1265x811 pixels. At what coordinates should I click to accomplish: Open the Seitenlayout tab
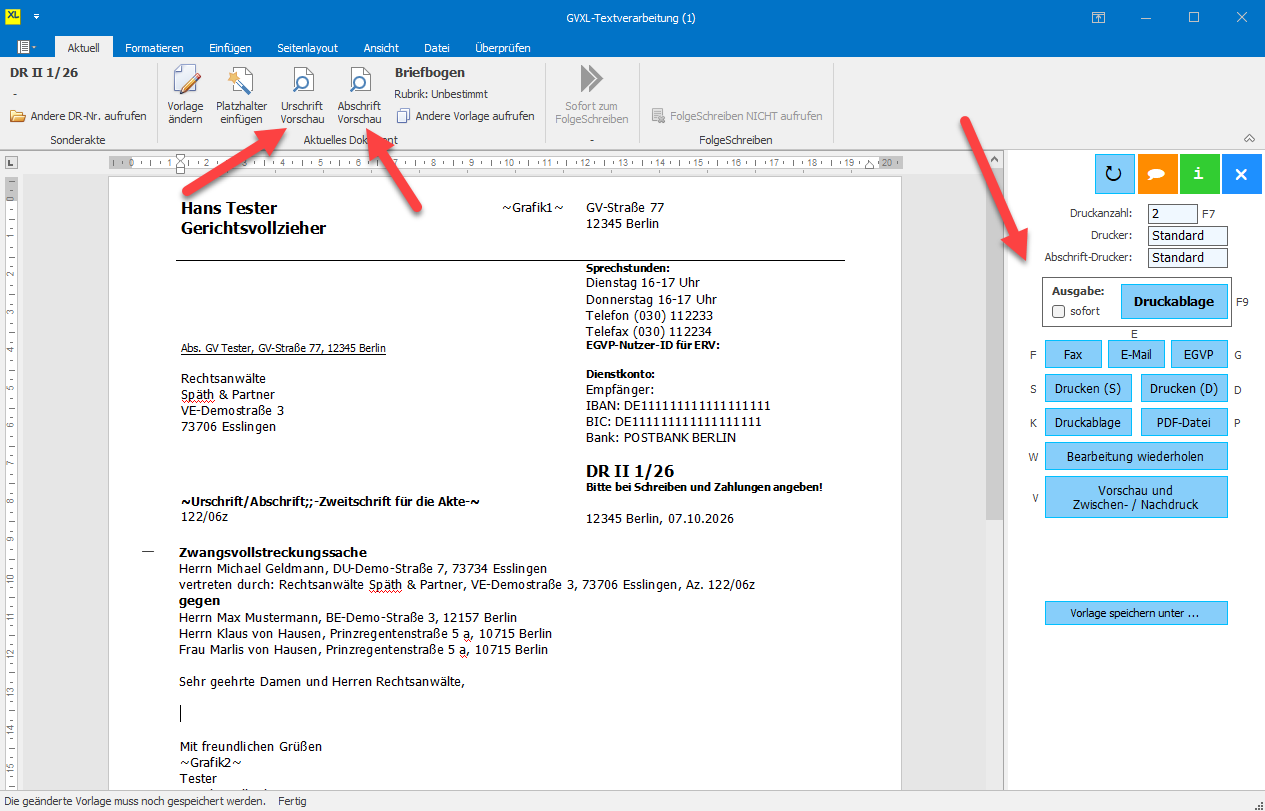307,47
